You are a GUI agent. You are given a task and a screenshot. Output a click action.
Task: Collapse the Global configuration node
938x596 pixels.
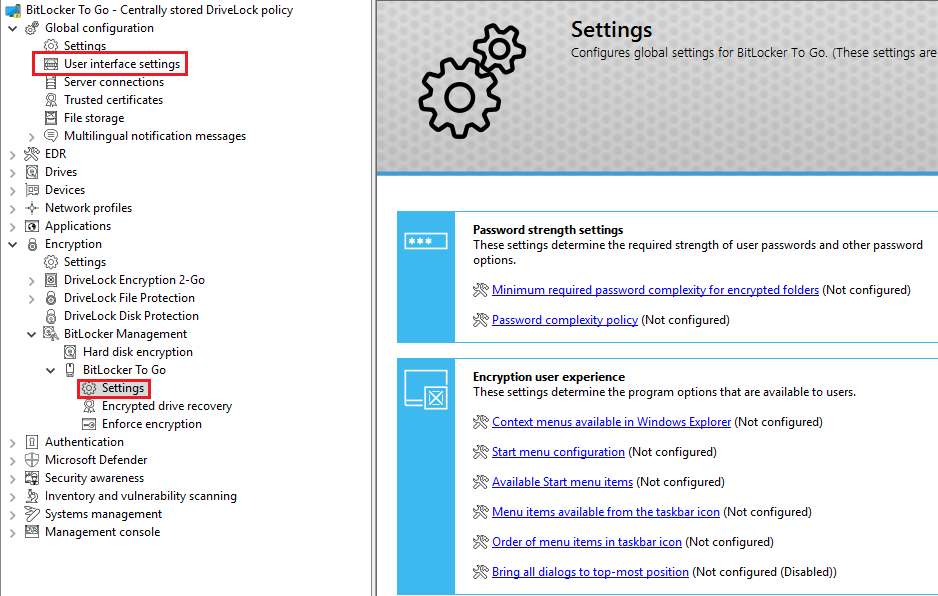point(13,28)
